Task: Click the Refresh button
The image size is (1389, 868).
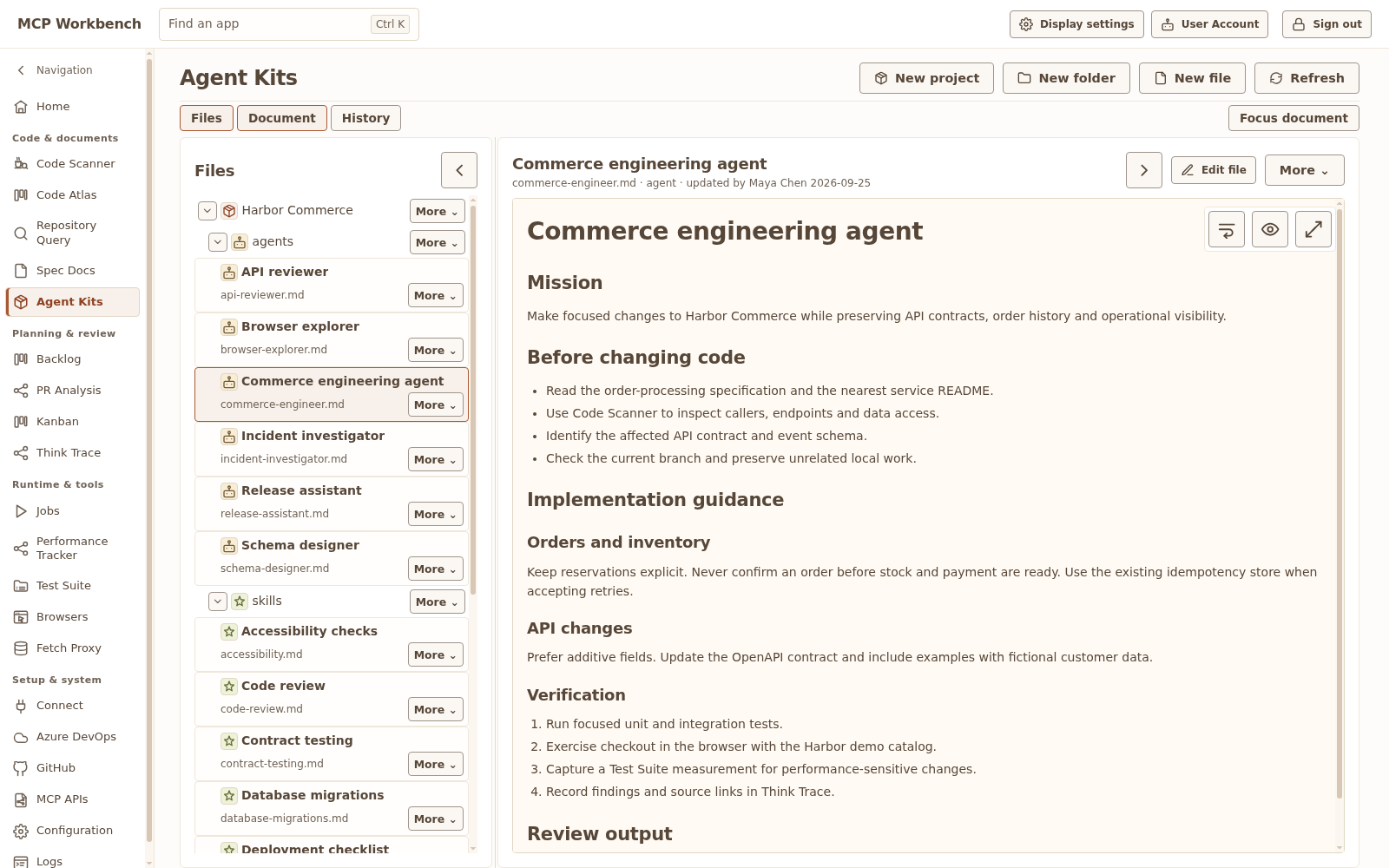Action: click(x=1307, y=78)
